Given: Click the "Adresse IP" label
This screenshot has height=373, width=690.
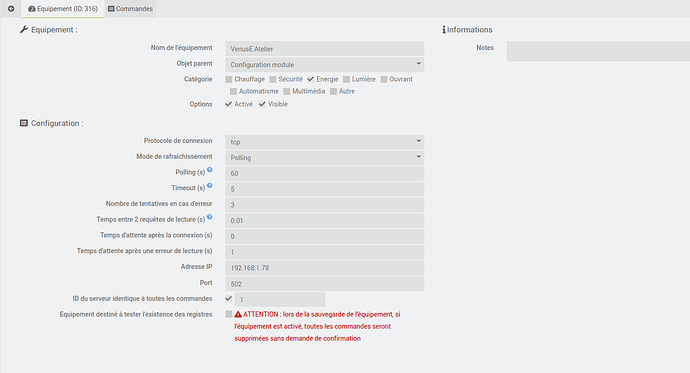Looking at the screenshot, I should (196, 267).
